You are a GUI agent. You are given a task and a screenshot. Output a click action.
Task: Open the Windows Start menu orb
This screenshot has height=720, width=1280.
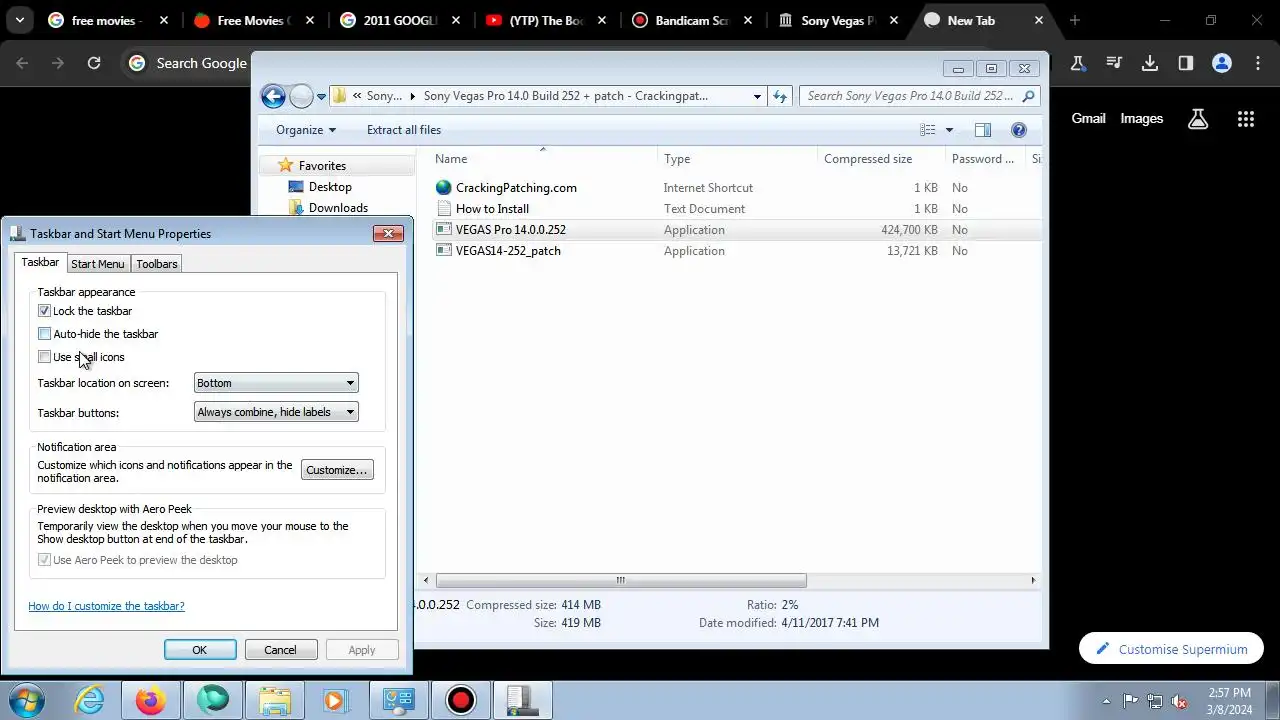pyautogui.click(x=26, y=699)
